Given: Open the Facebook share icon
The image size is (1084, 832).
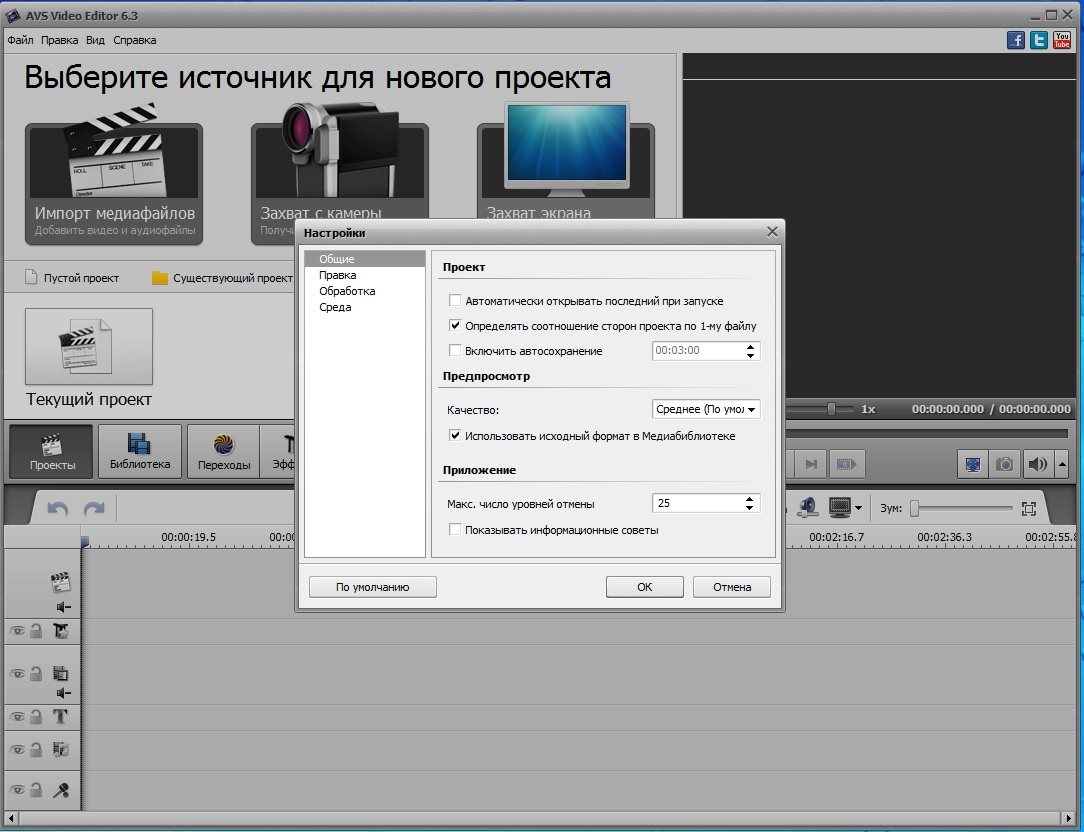Looking at the screenshot, I should pos(1016,40).
